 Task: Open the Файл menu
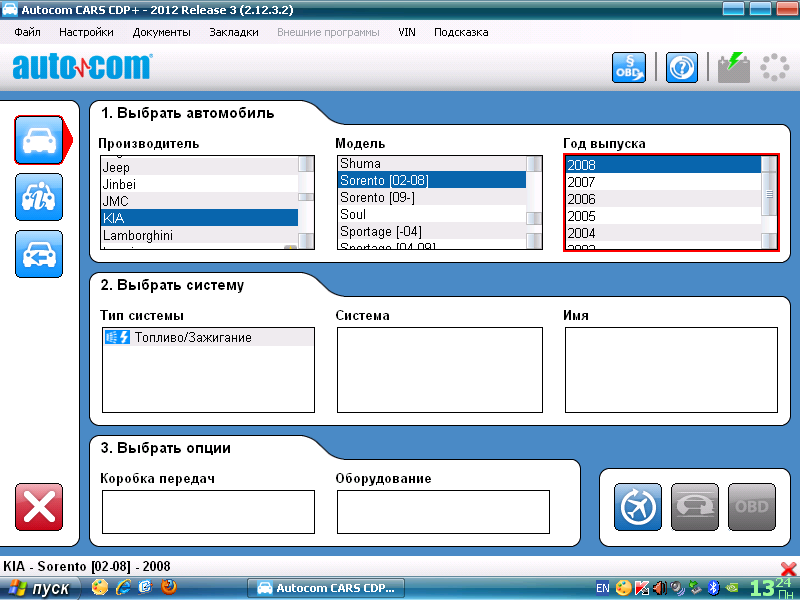click(x=28, y=32)
